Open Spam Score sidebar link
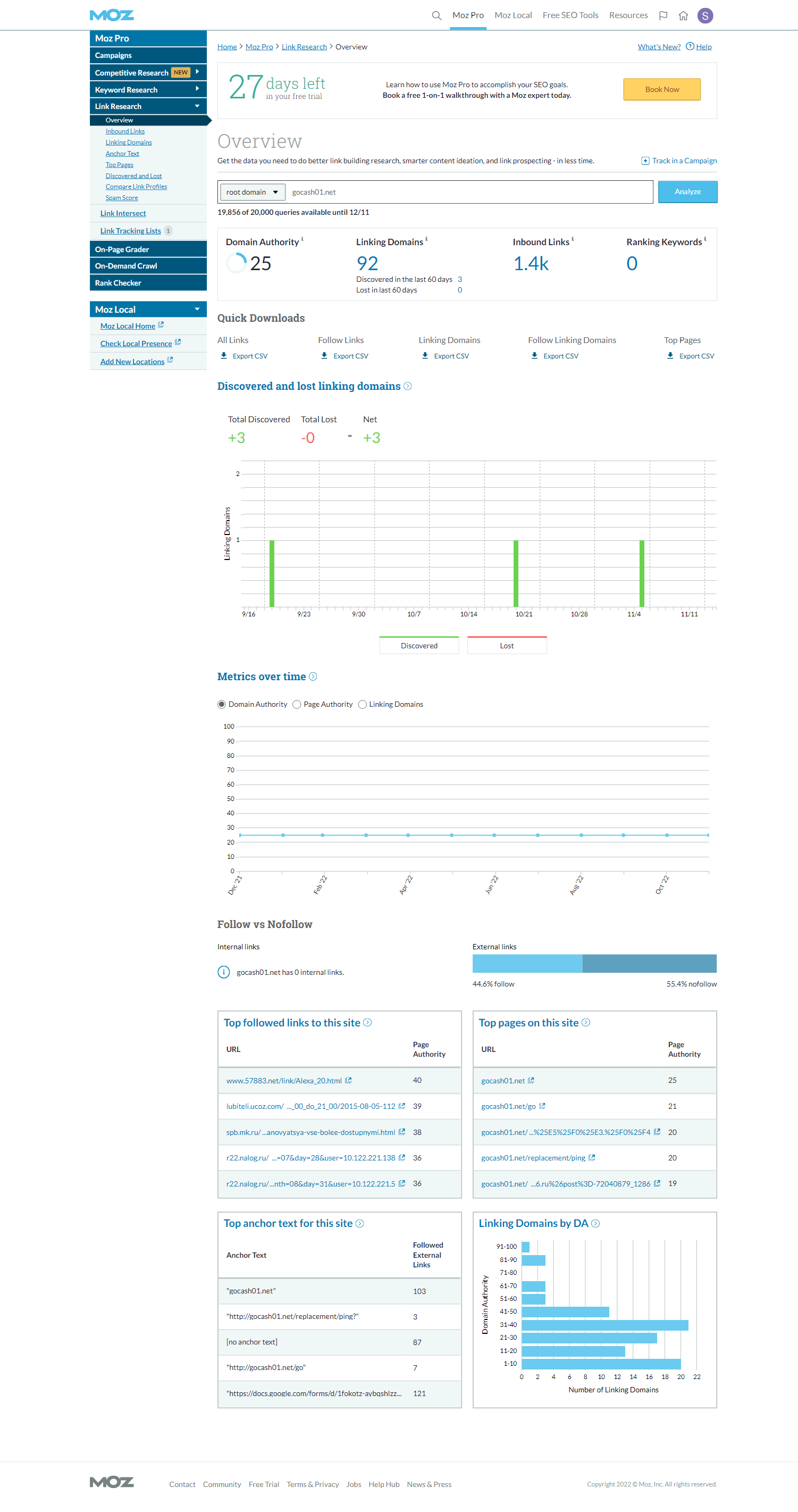This screenshot has height=1512, width=798. 121,198
